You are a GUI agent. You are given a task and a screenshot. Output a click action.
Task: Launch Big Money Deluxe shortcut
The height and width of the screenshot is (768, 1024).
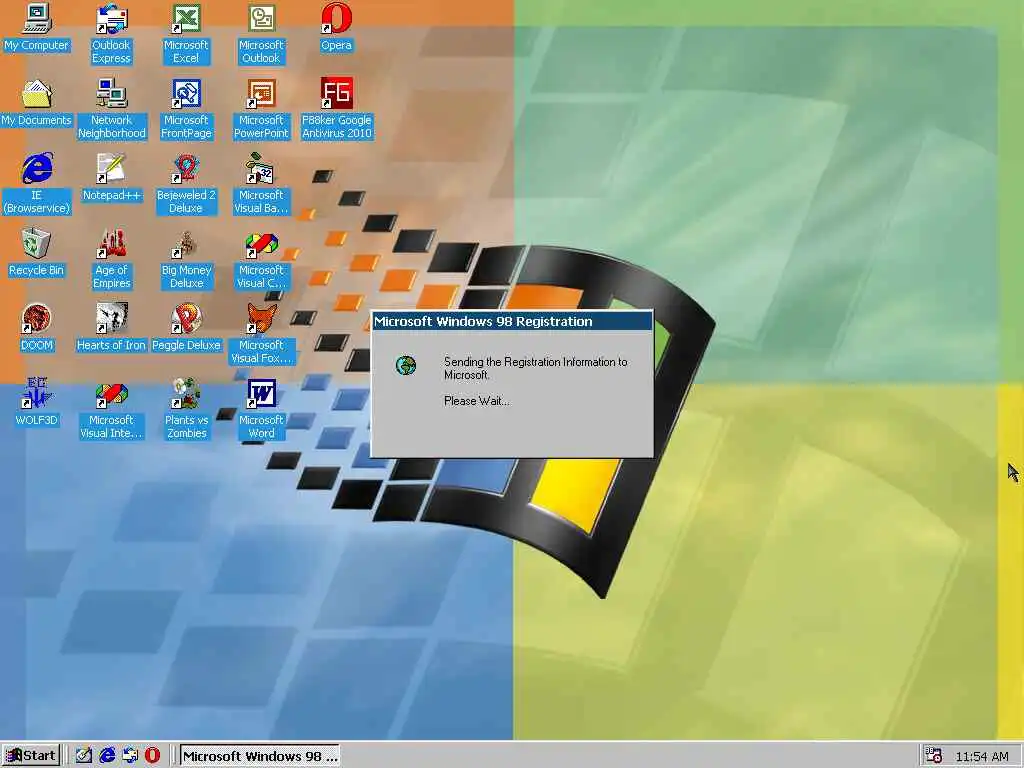point(186,259)
